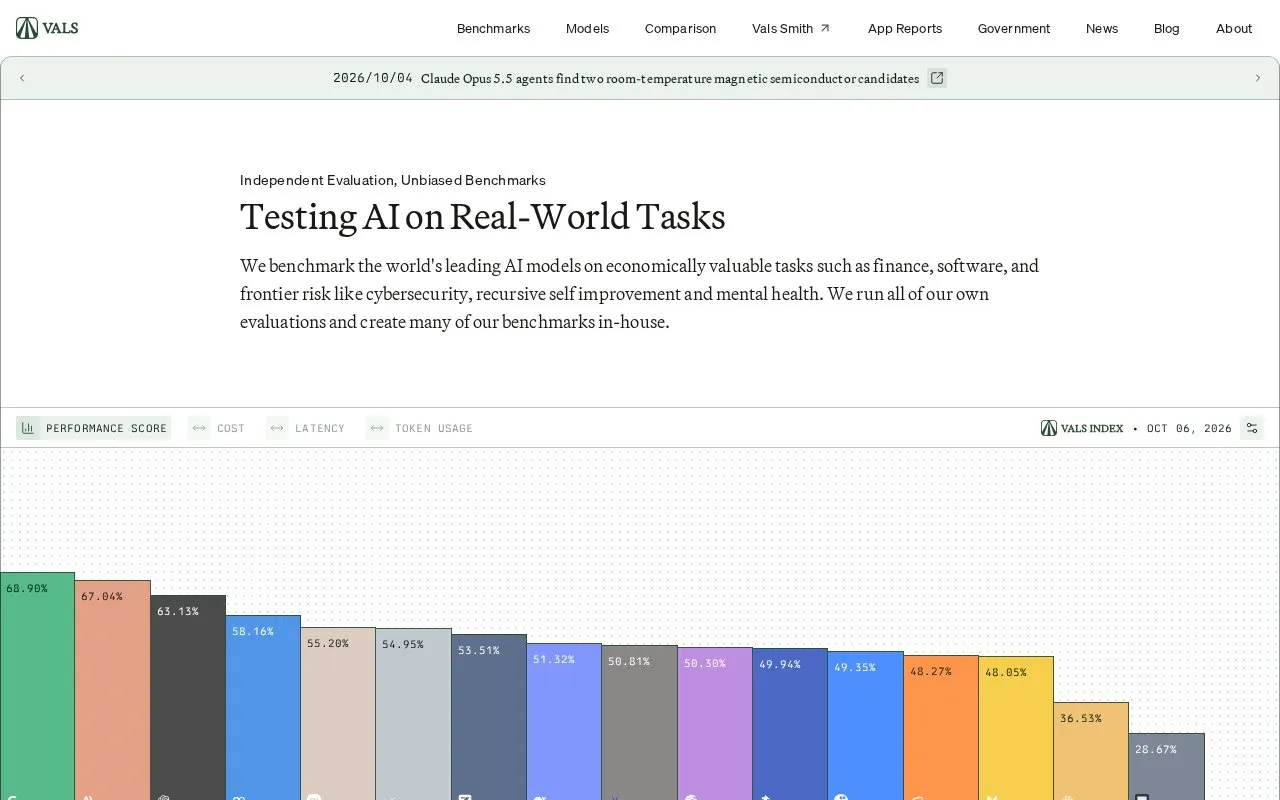
Task: Click the yellow bar labeled 48.05%
Action: coord(1016,728)
